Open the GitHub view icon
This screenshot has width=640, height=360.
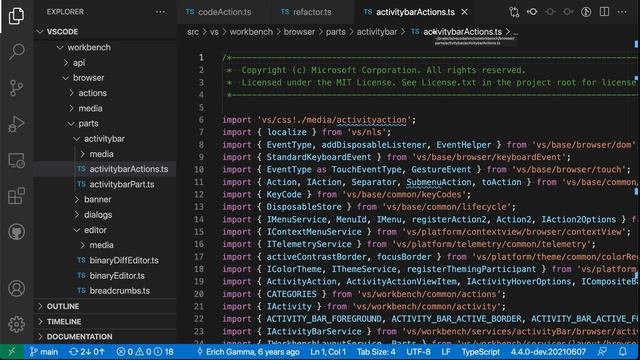tap(16, 232)
